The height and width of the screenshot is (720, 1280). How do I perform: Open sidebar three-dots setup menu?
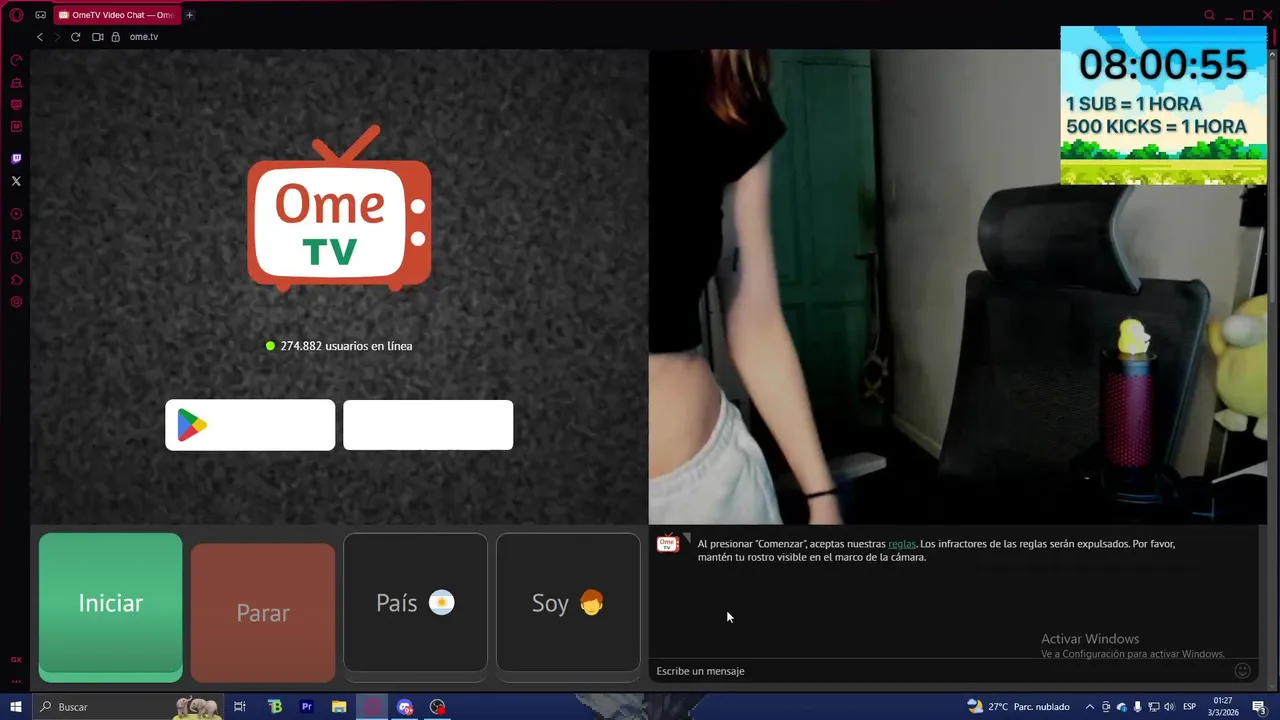(16, 681)
